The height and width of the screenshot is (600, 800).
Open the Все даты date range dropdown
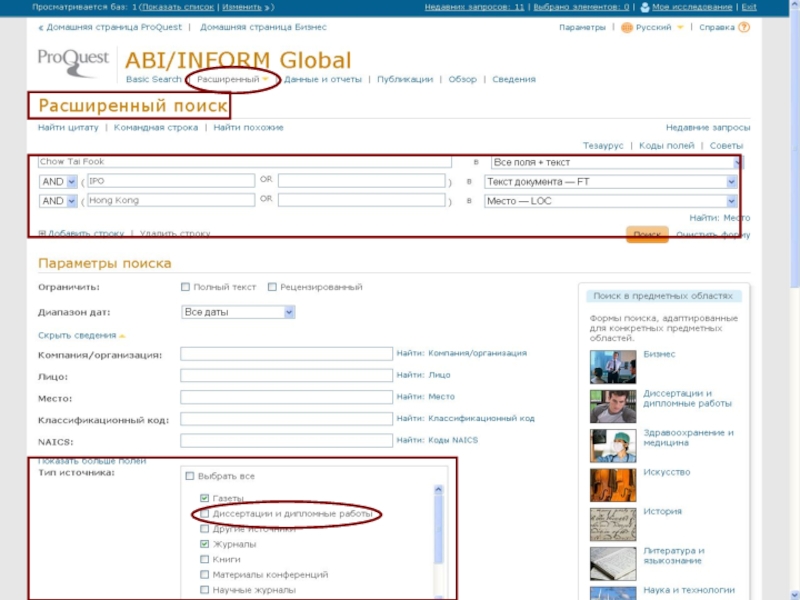click(238, 312)
